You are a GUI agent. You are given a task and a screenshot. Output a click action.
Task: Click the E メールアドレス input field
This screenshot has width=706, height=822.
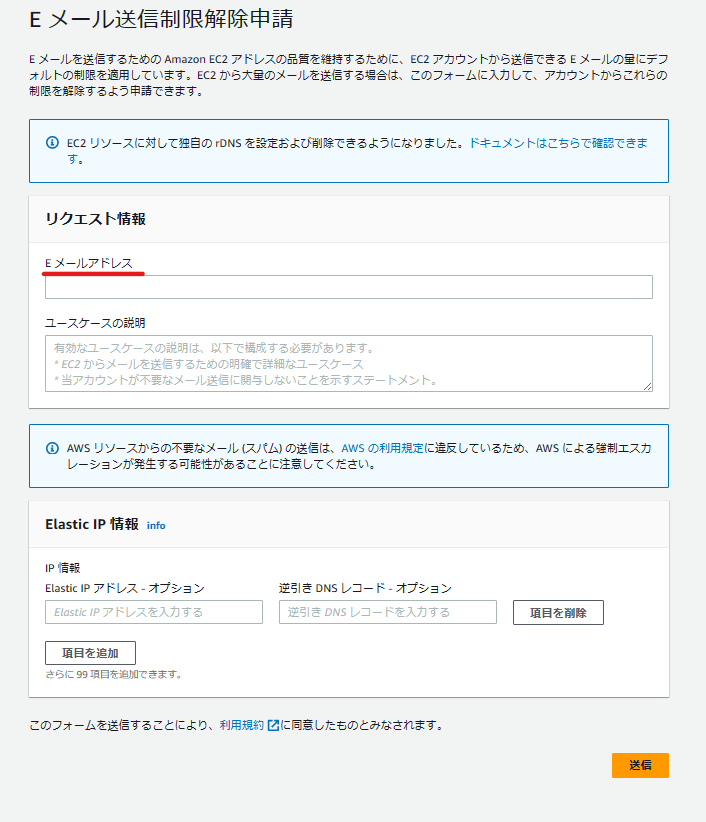pos(349,287)
